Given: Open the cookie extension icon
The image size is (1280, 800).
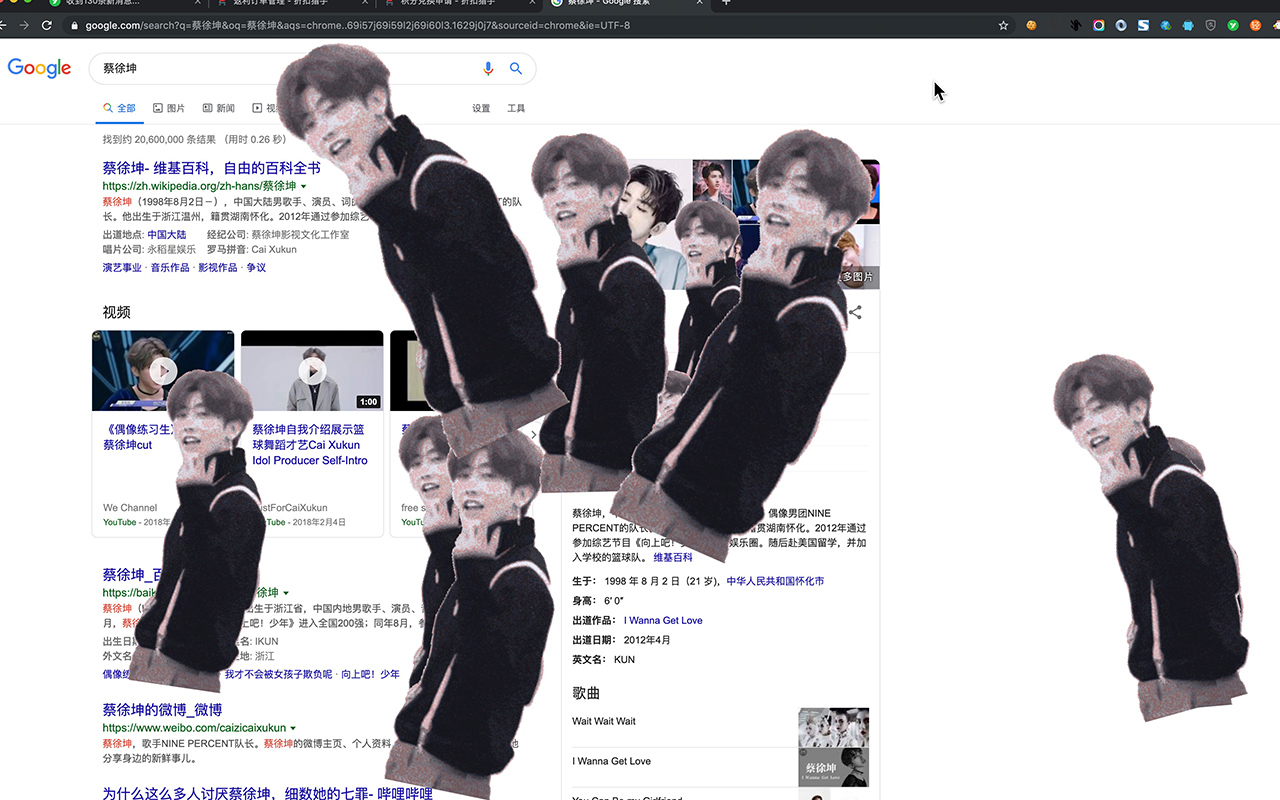Looking at the screenshot, I should 1031,25.
